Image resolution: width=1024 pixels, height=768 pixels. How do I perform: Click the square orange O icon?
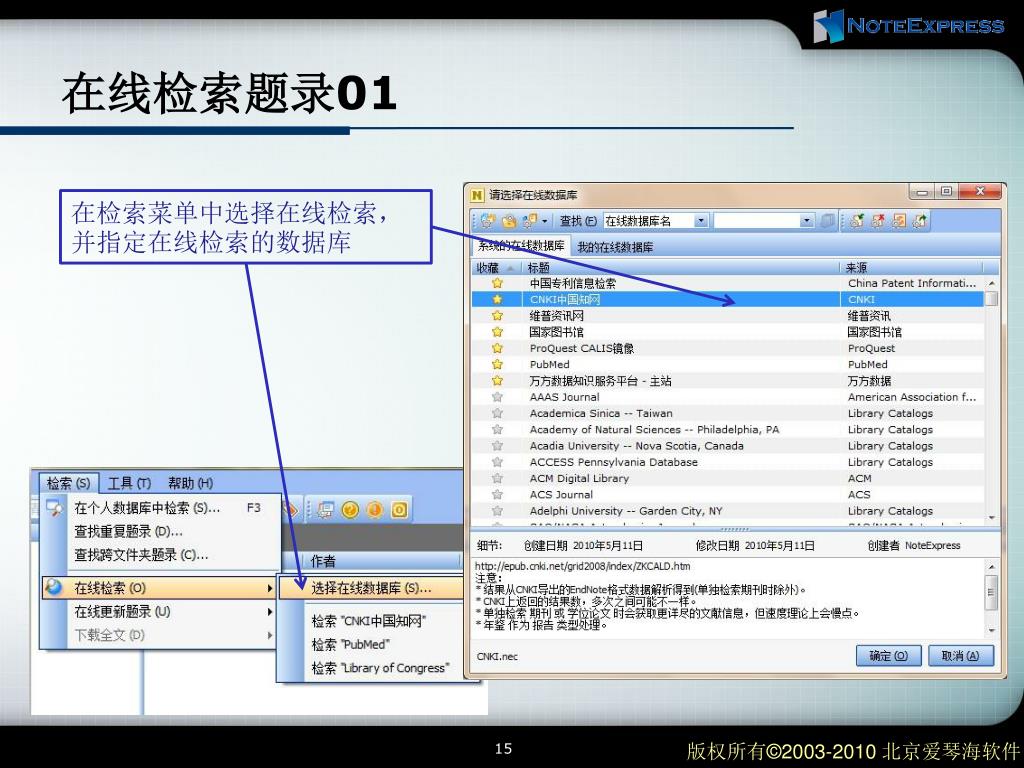[x=400, y=509]
